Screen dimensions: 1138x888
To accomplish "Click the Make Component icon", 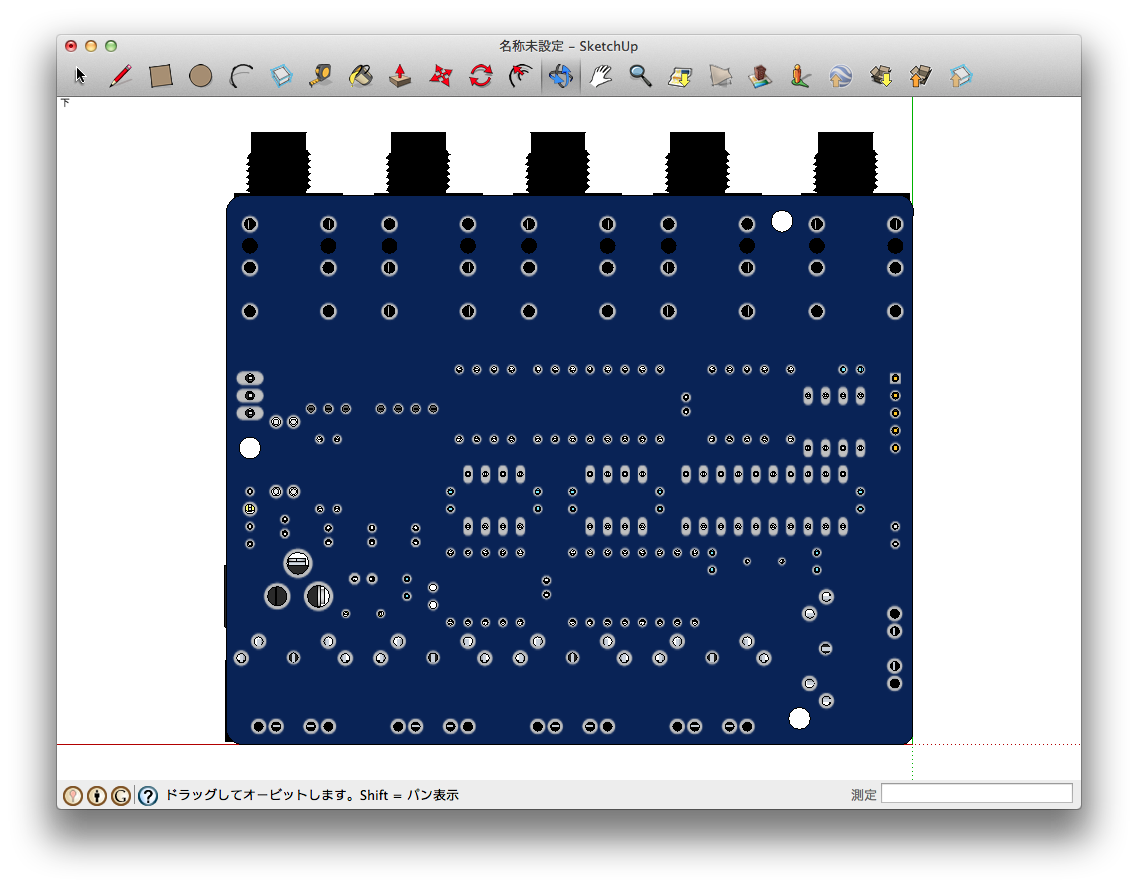I will [281, 76].
